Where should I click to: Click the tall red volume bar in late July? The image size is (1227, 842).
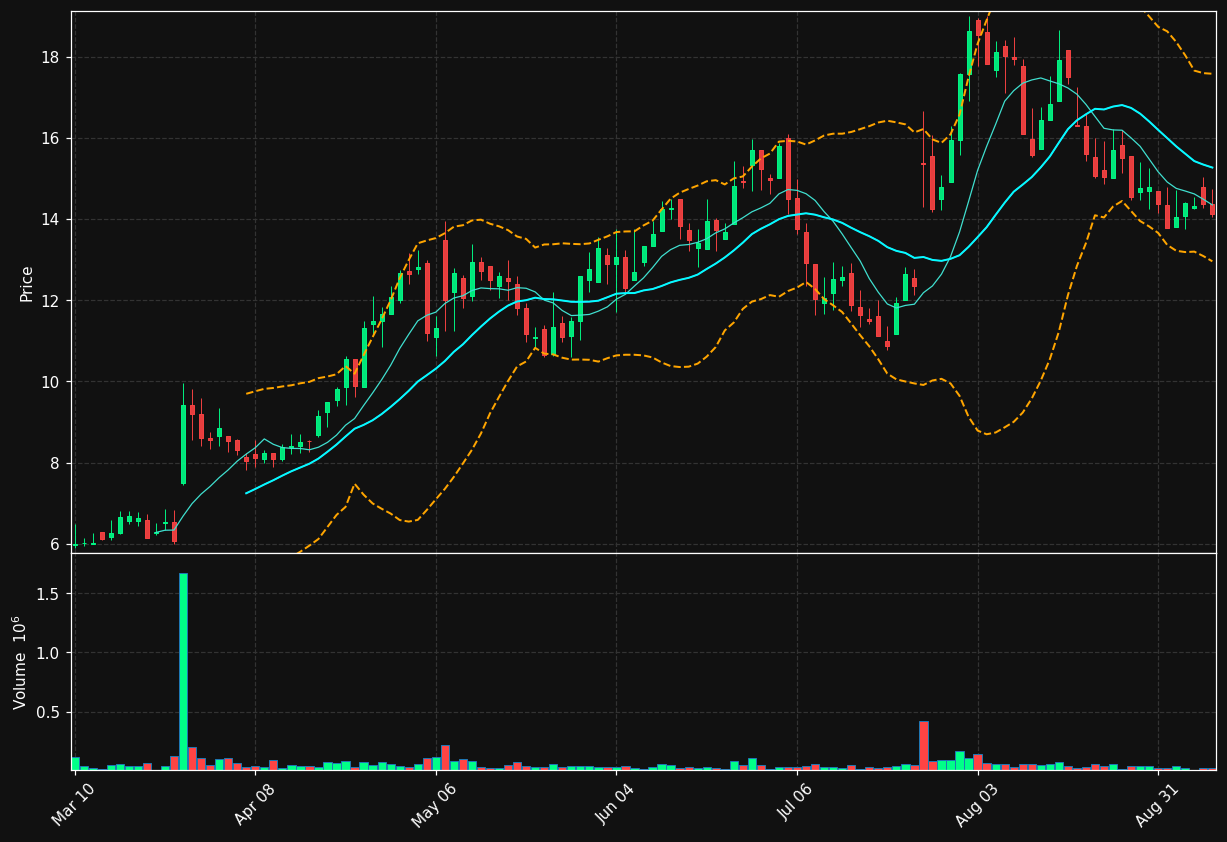click(x=924, y=745)
